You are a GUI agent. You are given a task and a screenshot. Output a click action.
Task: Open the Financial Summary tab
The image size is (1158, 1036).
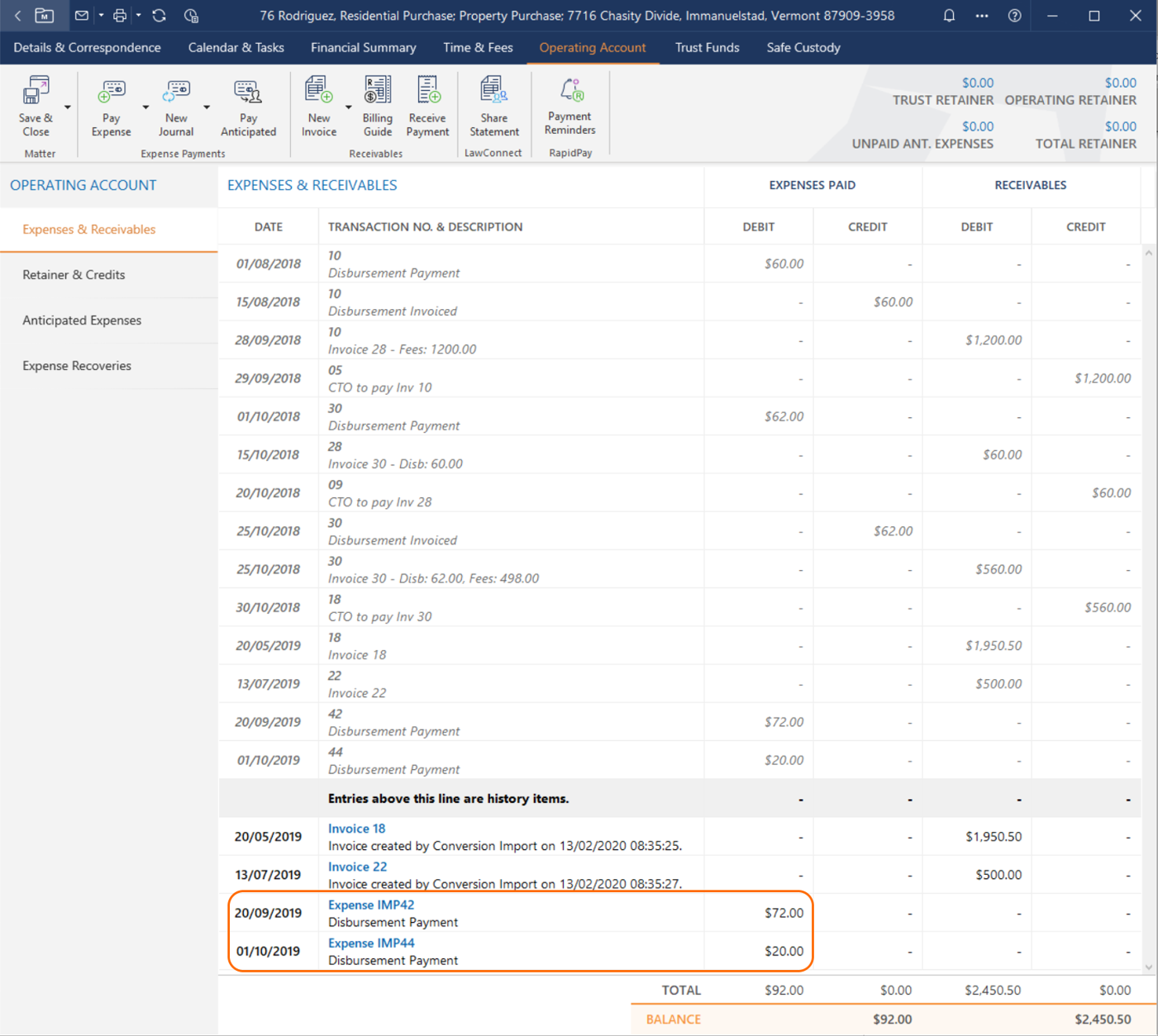(x=363, y=48)
